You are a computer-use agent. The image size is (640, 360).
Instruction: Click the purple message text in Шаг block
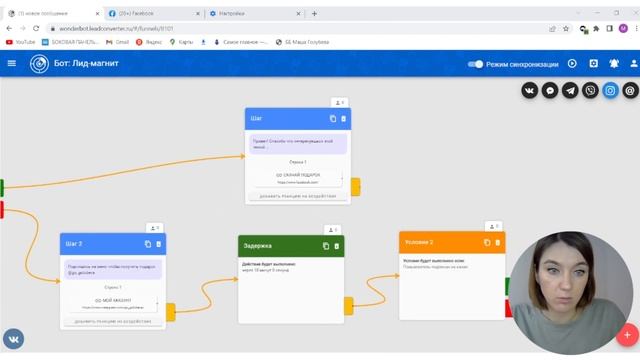coord(298,144)
